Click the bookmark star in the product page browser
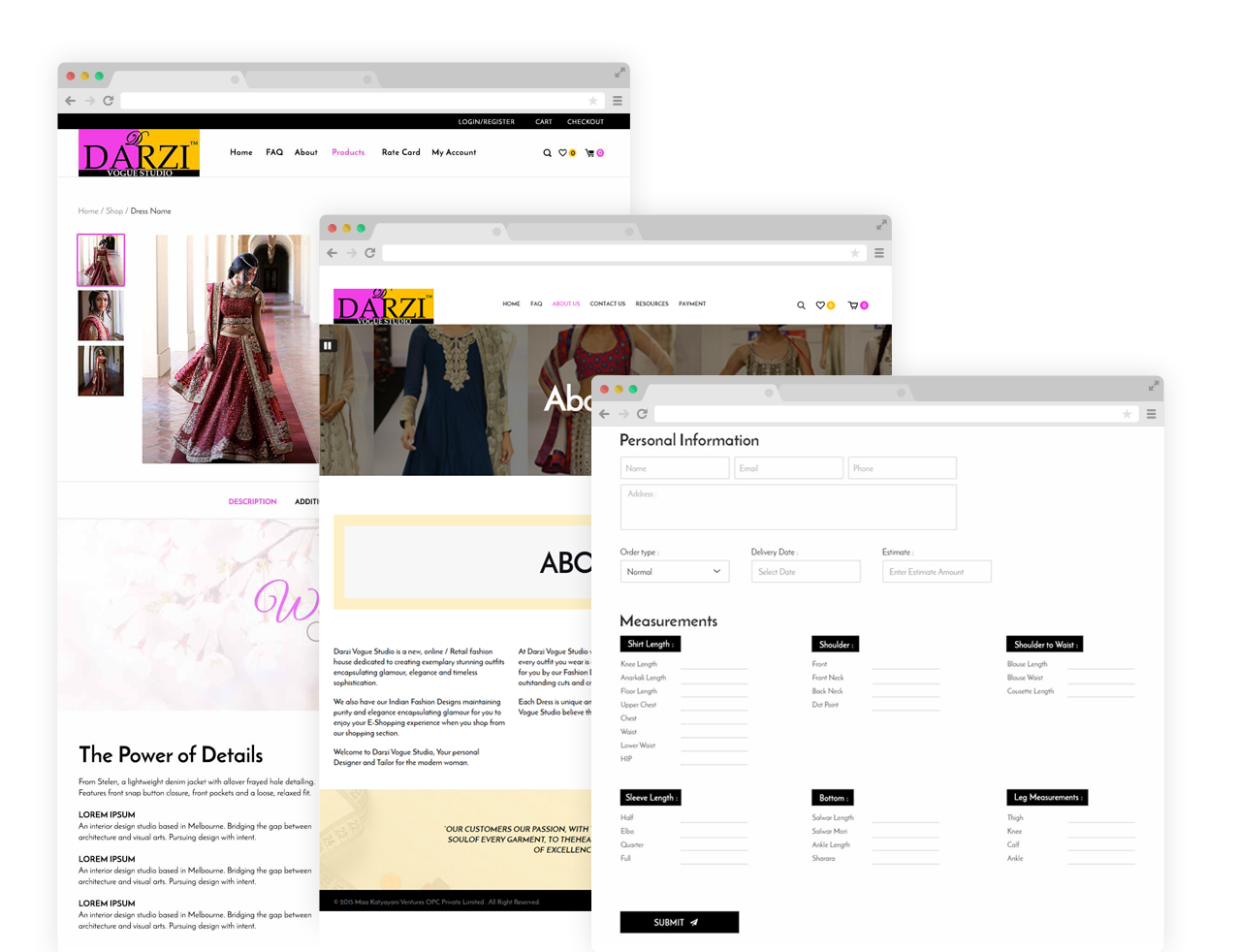Screen dimensions: 1239x952 pos(593,101)
